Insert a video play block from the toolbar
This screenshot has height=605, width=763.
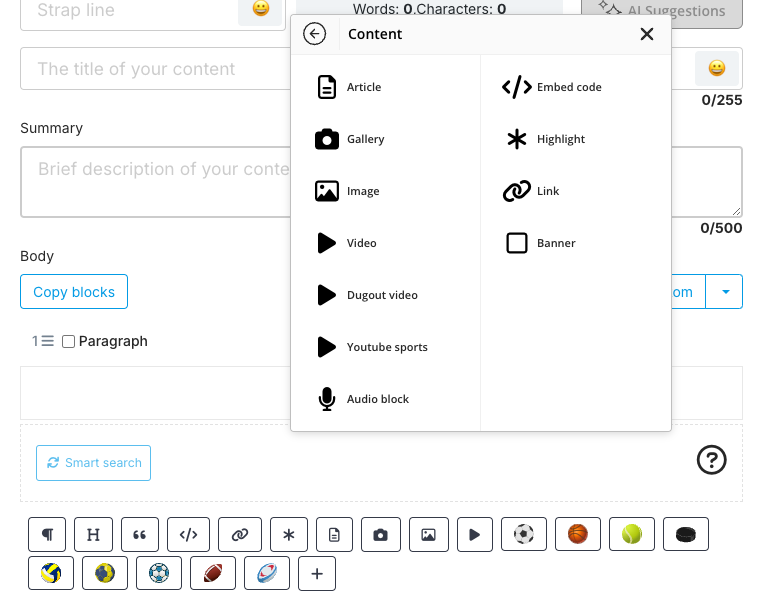click(x=475, y=534)
